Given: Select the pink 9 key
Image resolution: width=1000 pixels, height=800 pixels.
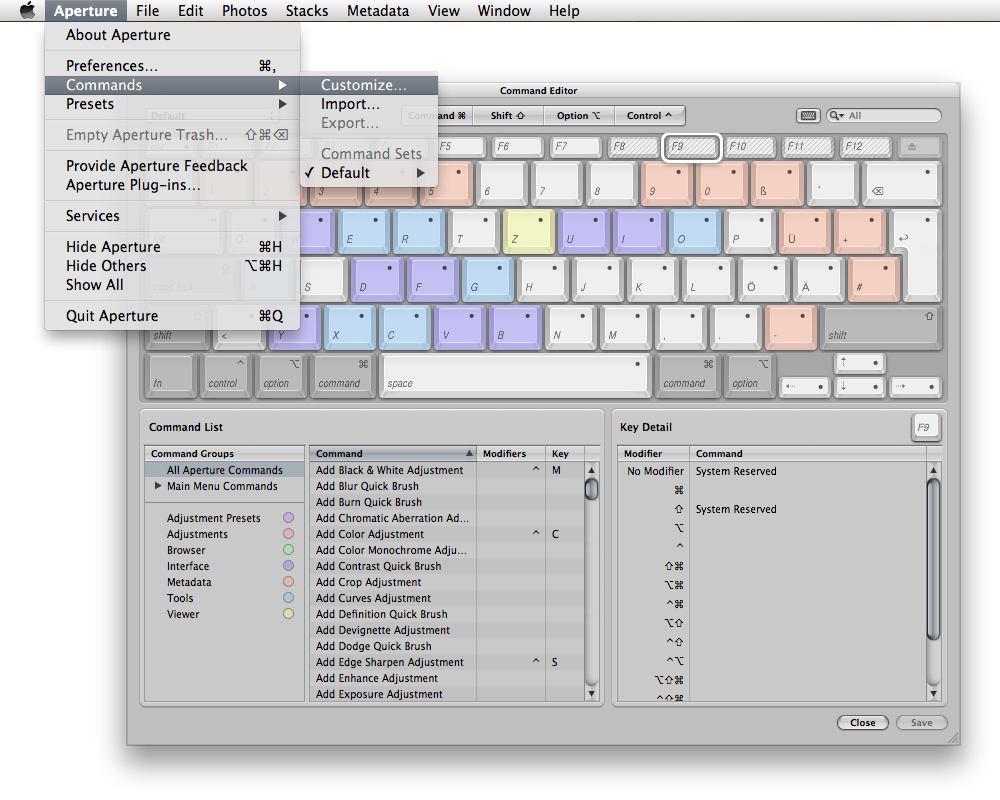Looking at the screenshot, I should [666, 183].
